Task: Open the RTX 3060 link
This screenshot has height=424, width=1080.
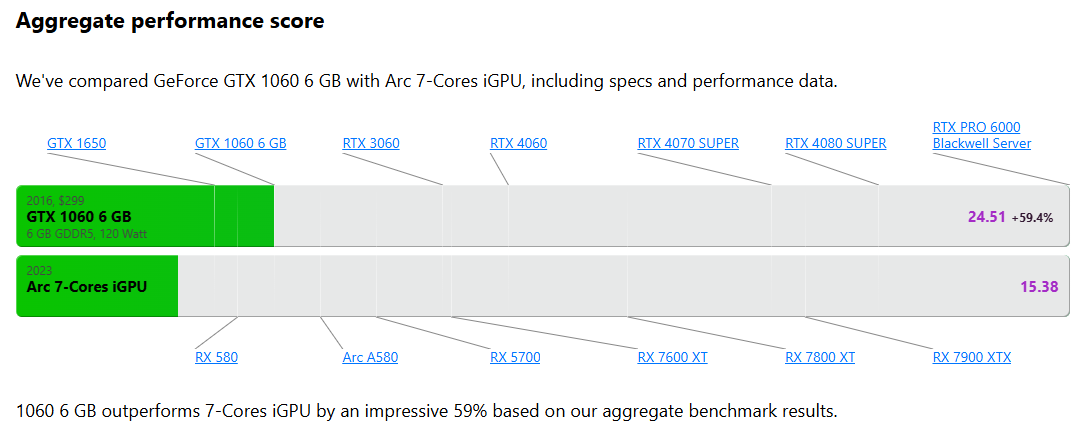Action: coord(371,143)
